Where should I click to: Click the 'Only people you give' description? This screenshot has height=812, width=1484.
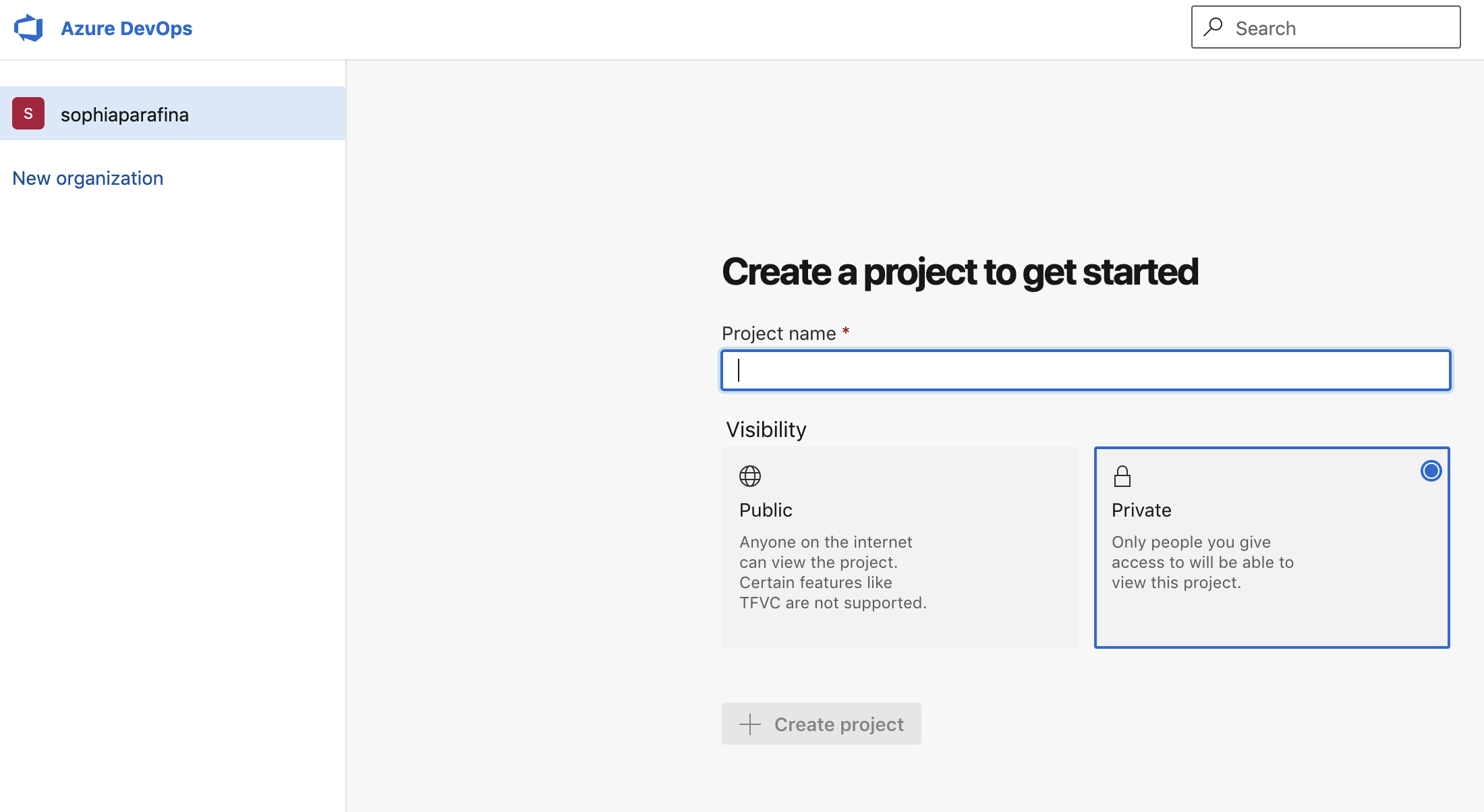(x=1203, y=562)
